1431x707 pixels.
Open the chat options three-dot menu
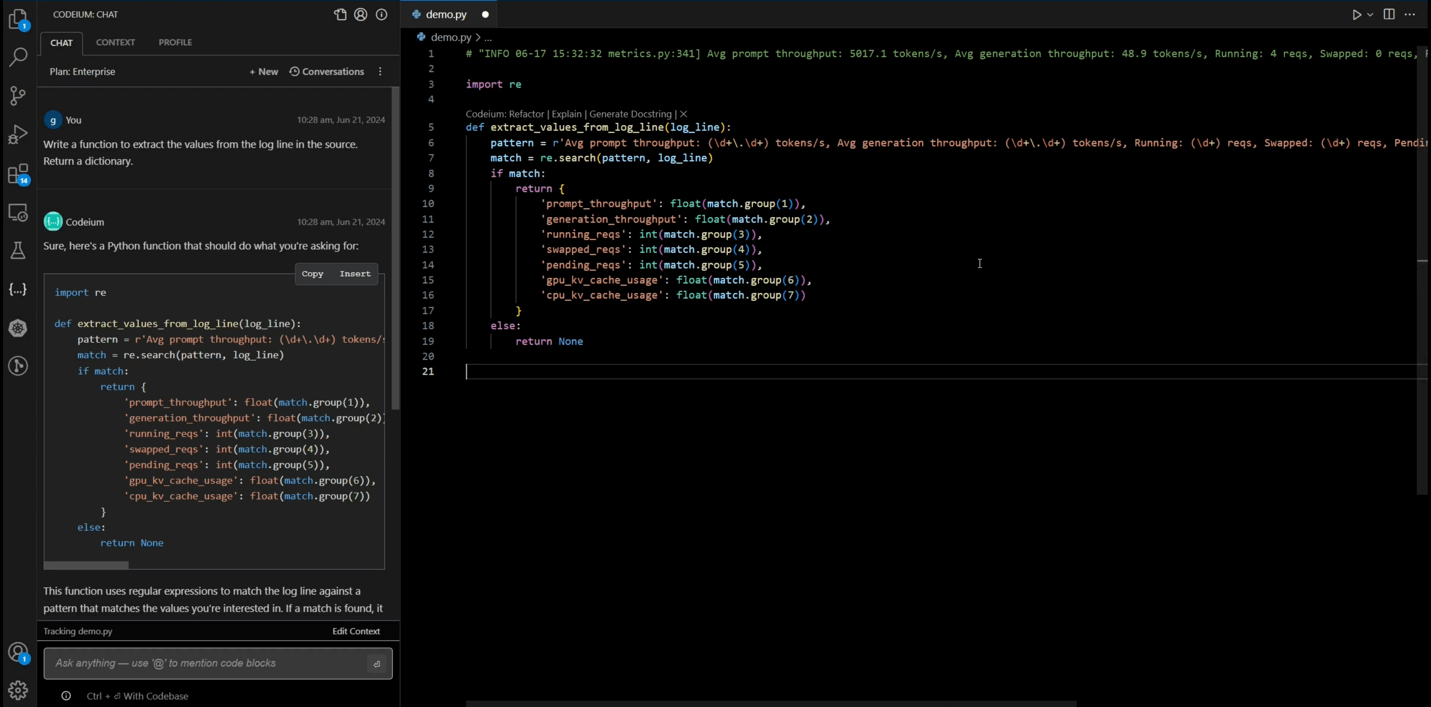click(380, 72)
